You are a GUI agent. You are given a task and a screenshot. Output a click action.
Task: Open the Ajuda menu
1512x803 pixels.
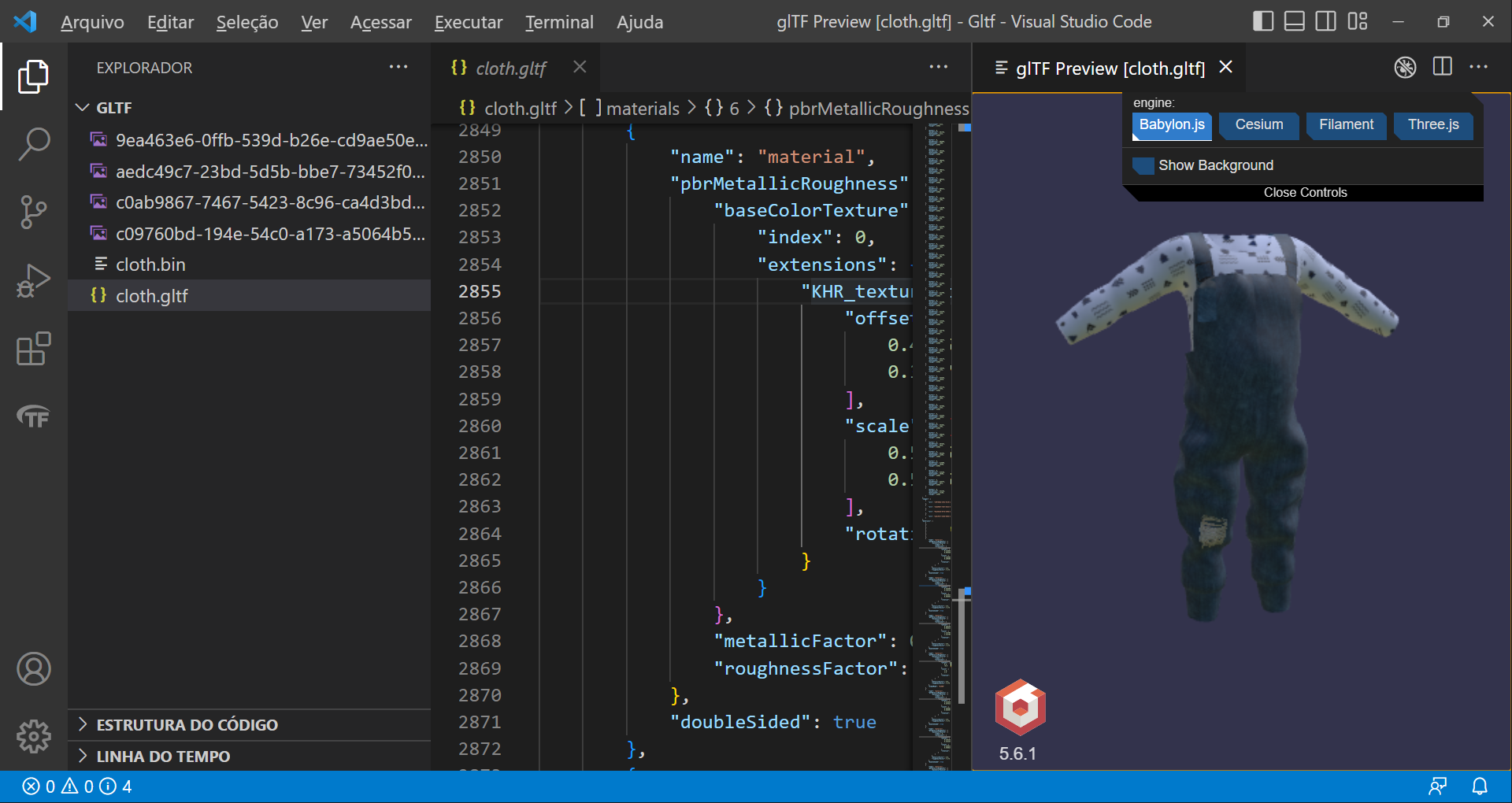coord(639,22)
